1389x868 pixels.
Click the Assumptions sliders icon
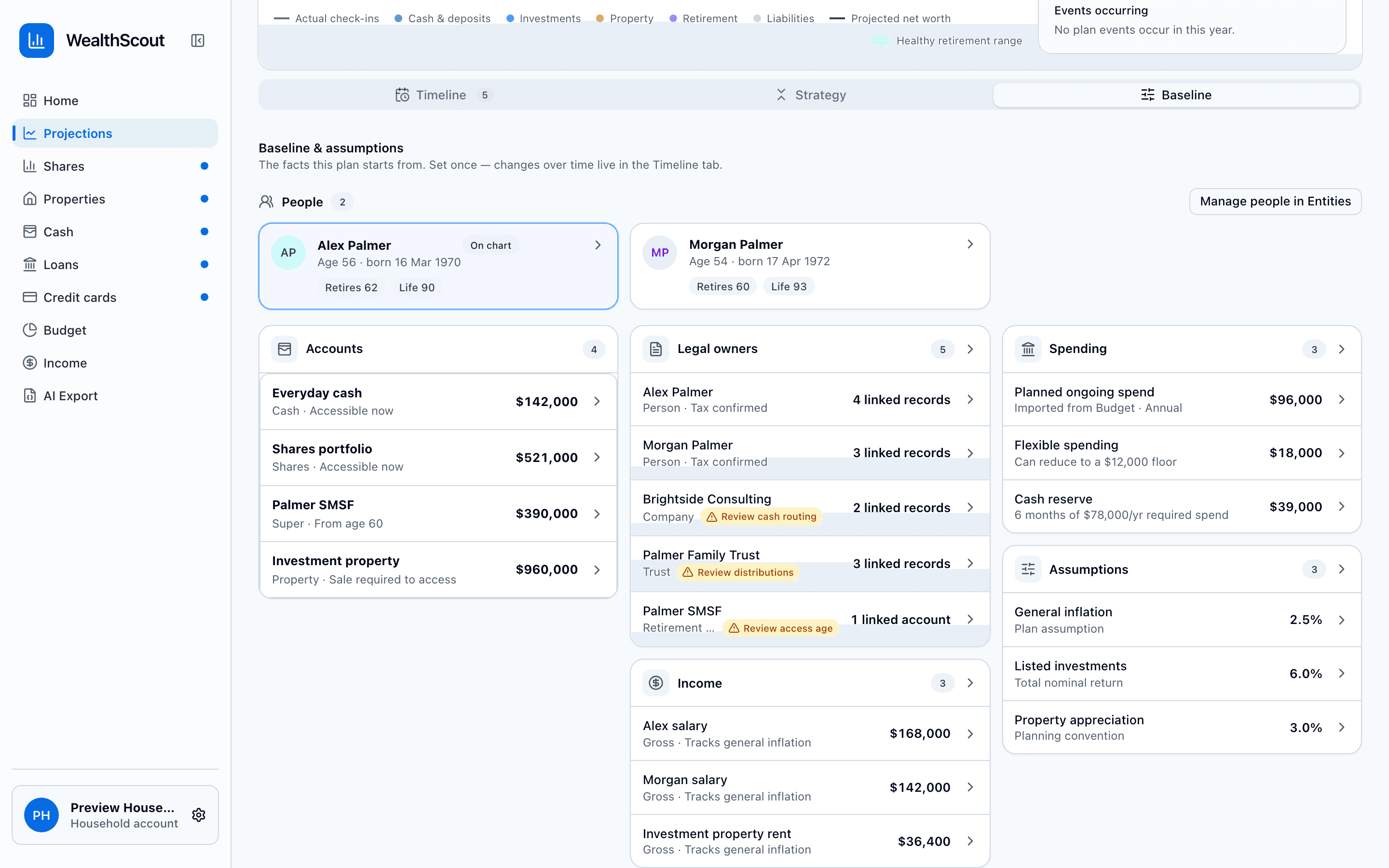click(x=1028, y=569)
